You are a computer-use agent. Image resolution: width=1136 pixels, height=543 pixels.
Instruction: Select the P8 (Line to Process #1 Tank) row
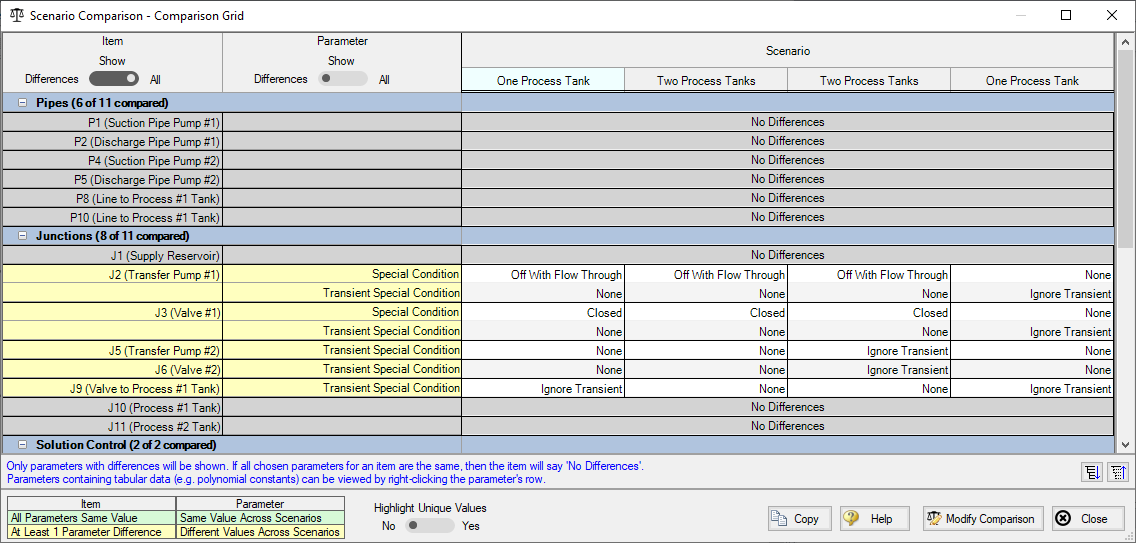[556, 198]
